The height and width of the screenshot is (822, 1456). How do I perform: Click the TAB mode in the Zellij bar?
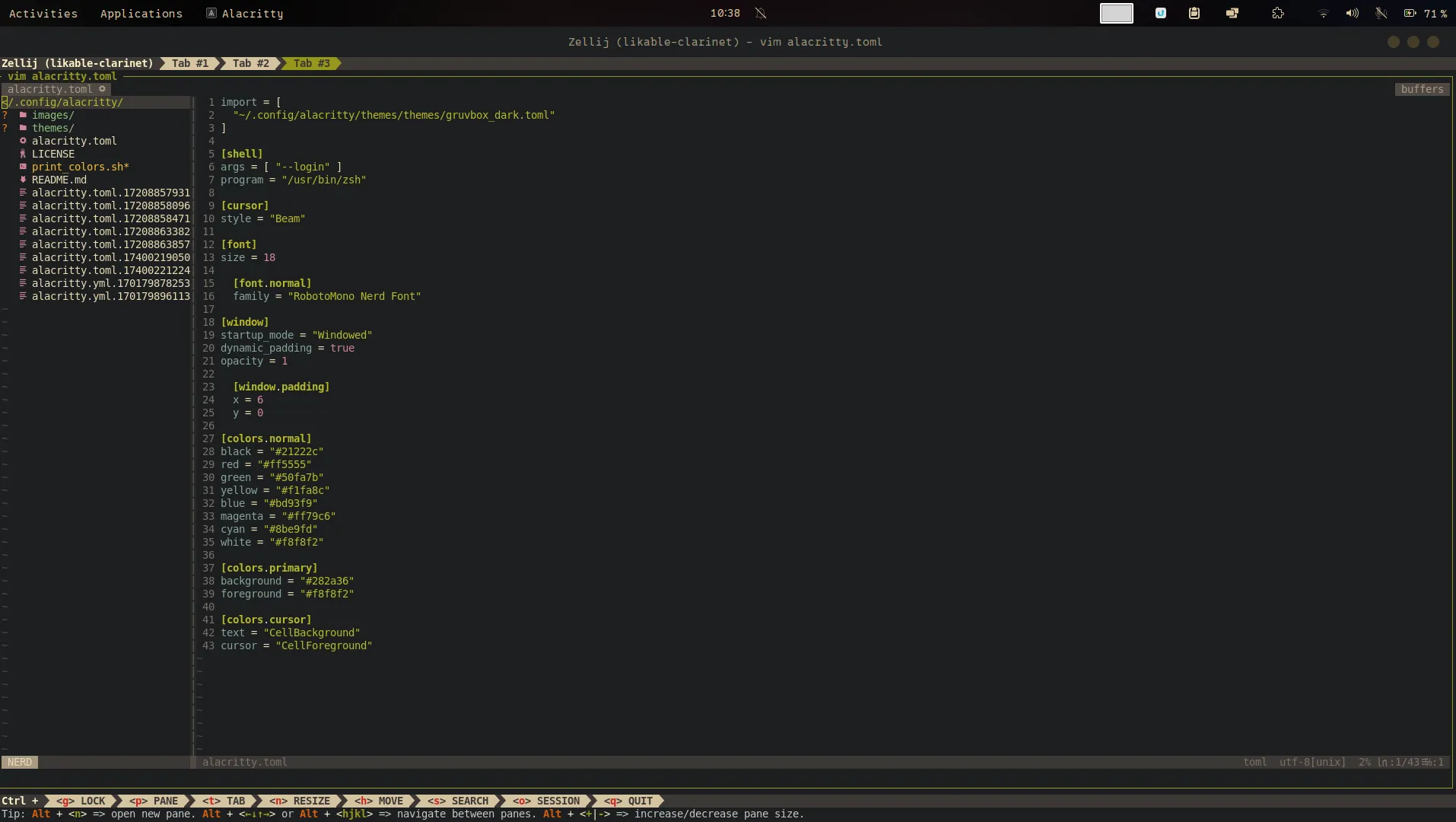click(224, 801)
